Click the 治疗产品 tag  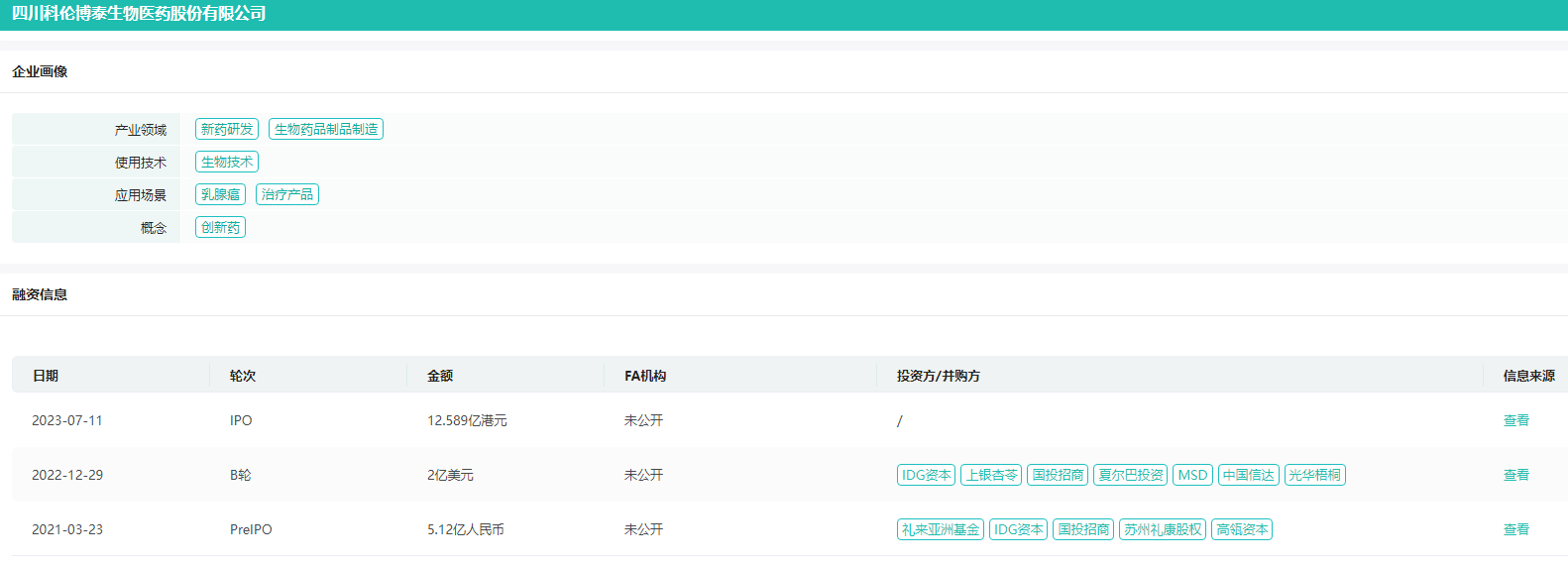point(287,194)
